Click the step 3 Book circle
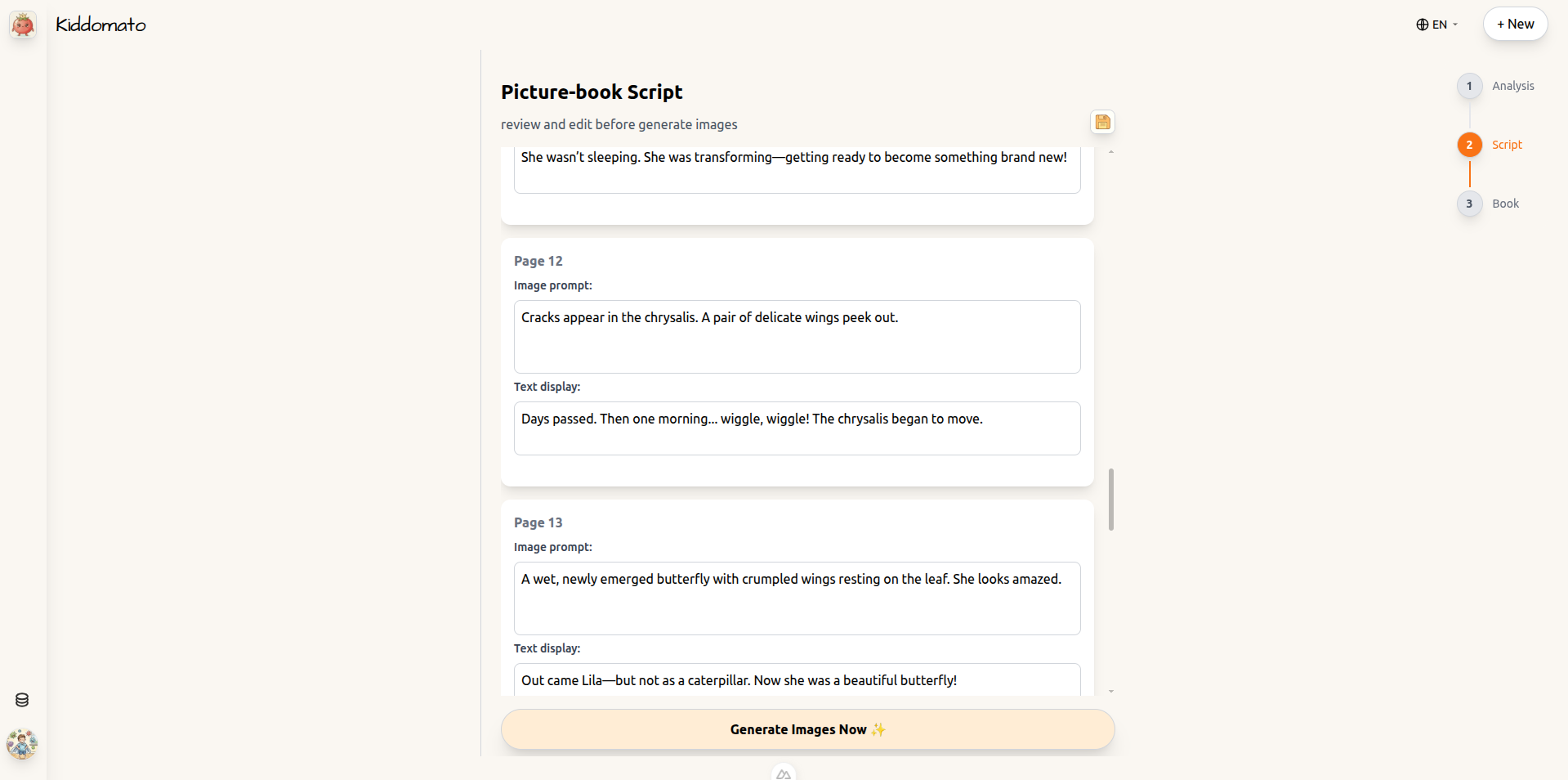This screenshot has width=1568, height=780. [x=1469, y=204]
